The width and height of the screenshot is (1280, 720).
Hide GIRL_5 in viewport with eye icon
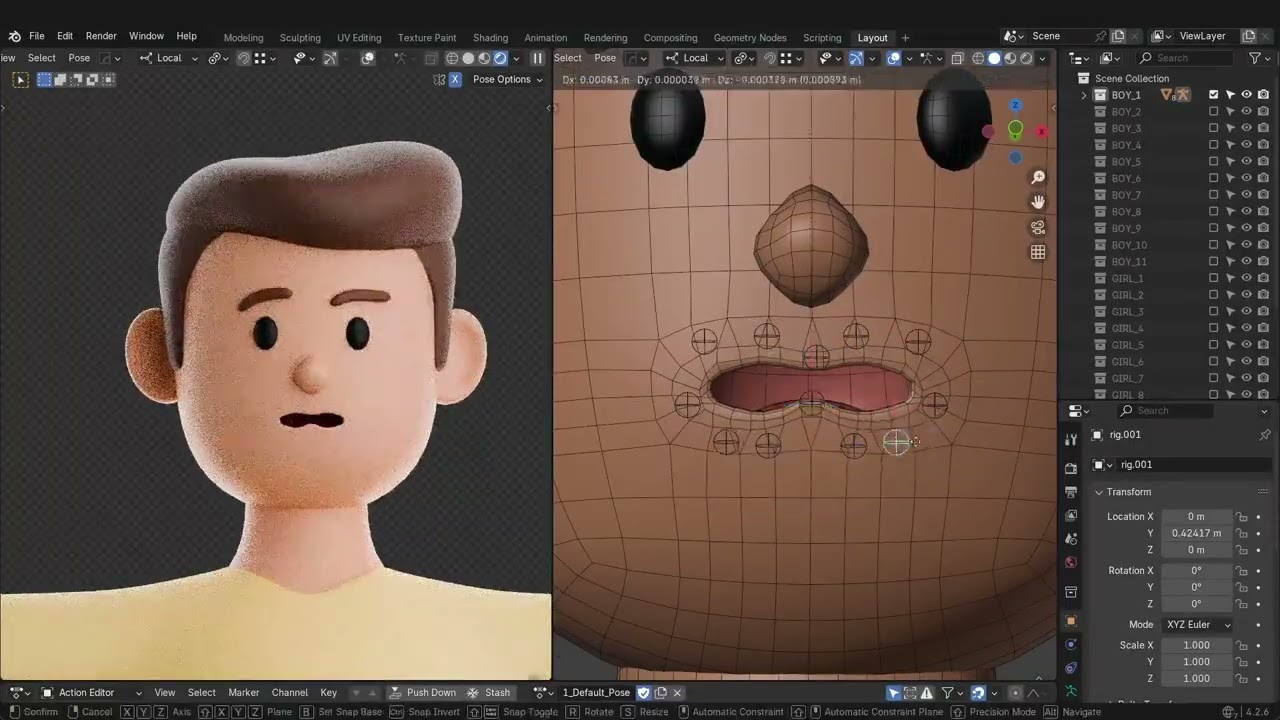1247,345
